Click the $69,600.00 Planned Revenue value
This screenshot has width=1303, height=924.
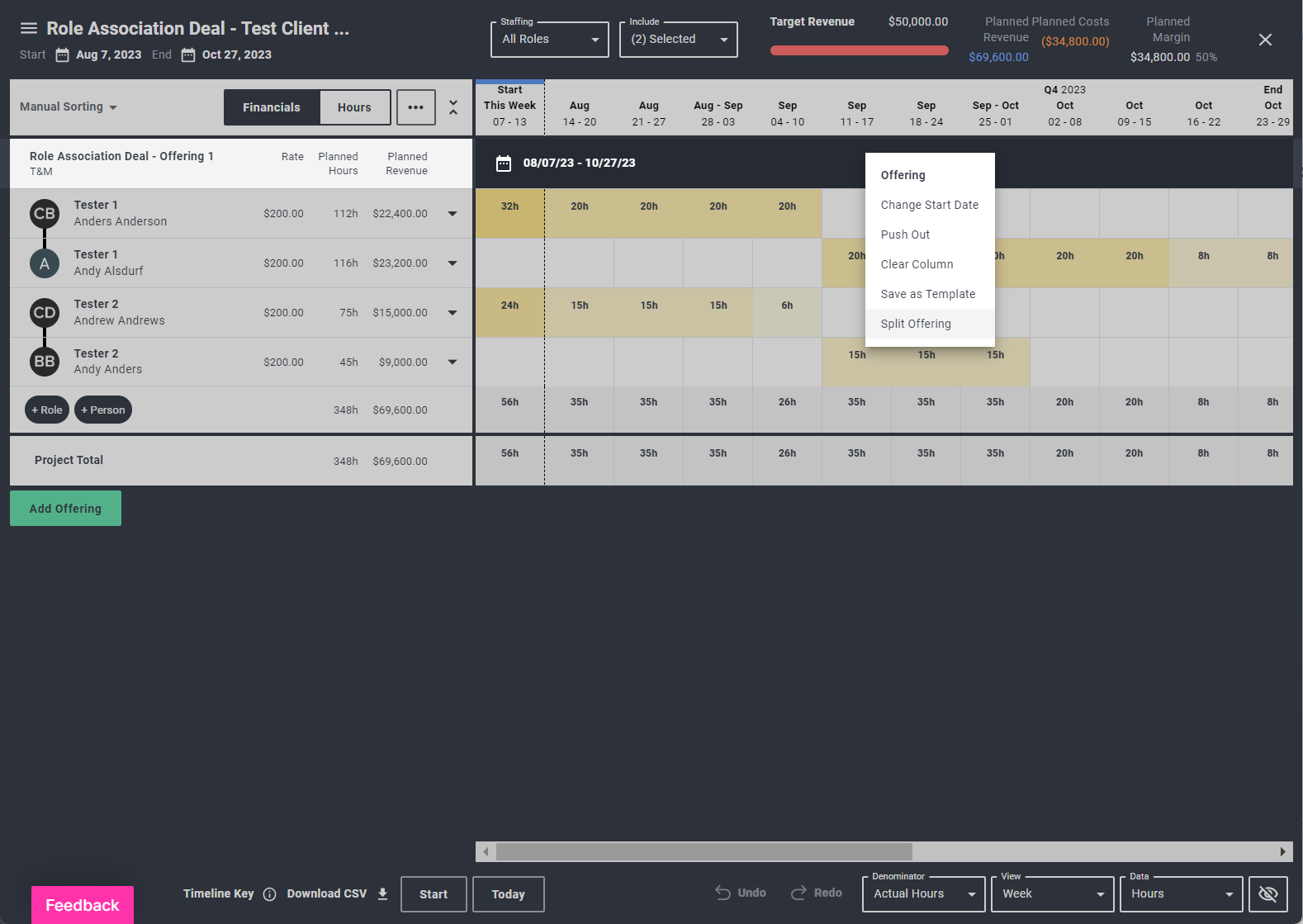coord(998,57)
